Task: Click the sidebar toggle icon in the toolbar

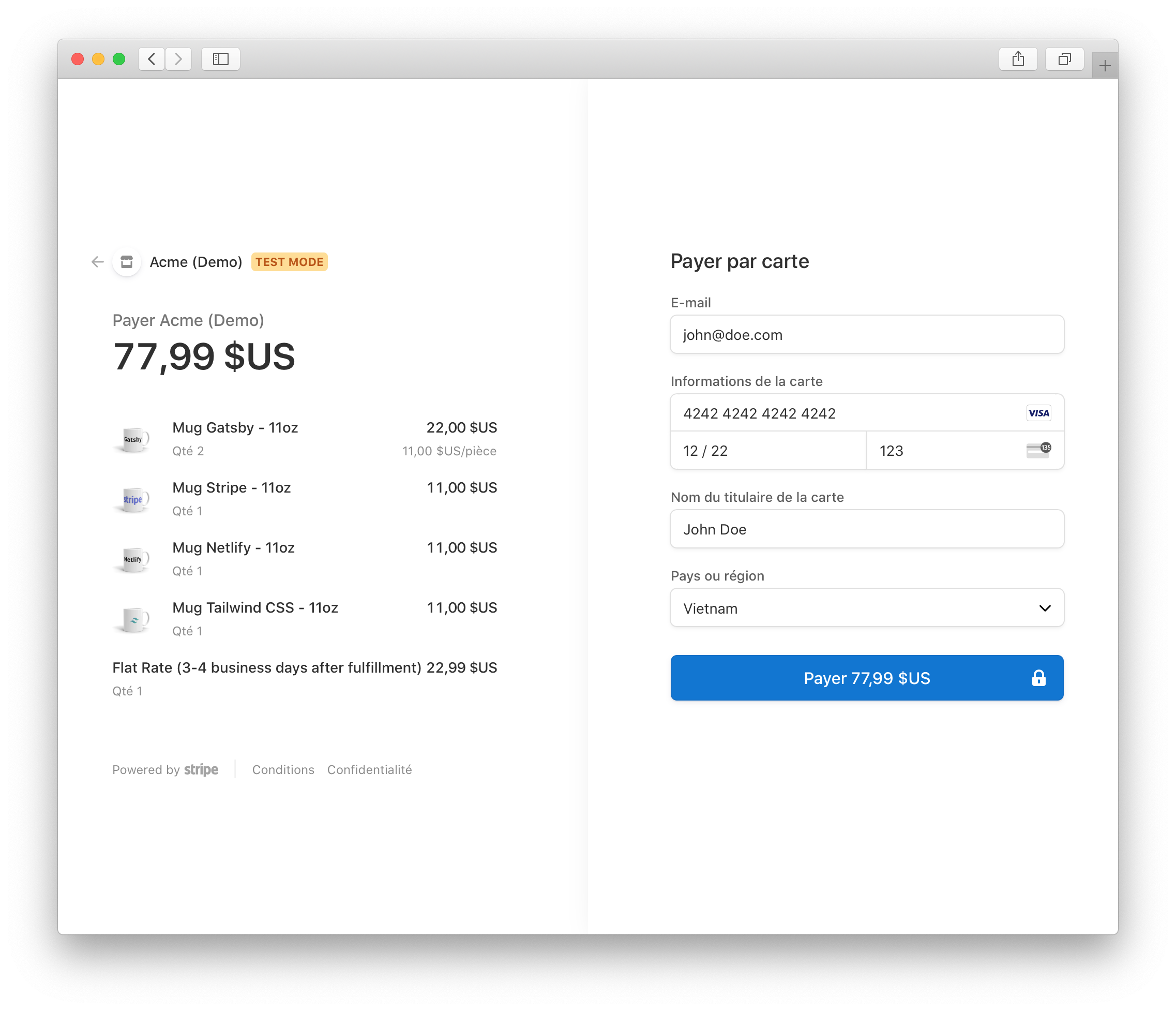Action: point(220,58)
